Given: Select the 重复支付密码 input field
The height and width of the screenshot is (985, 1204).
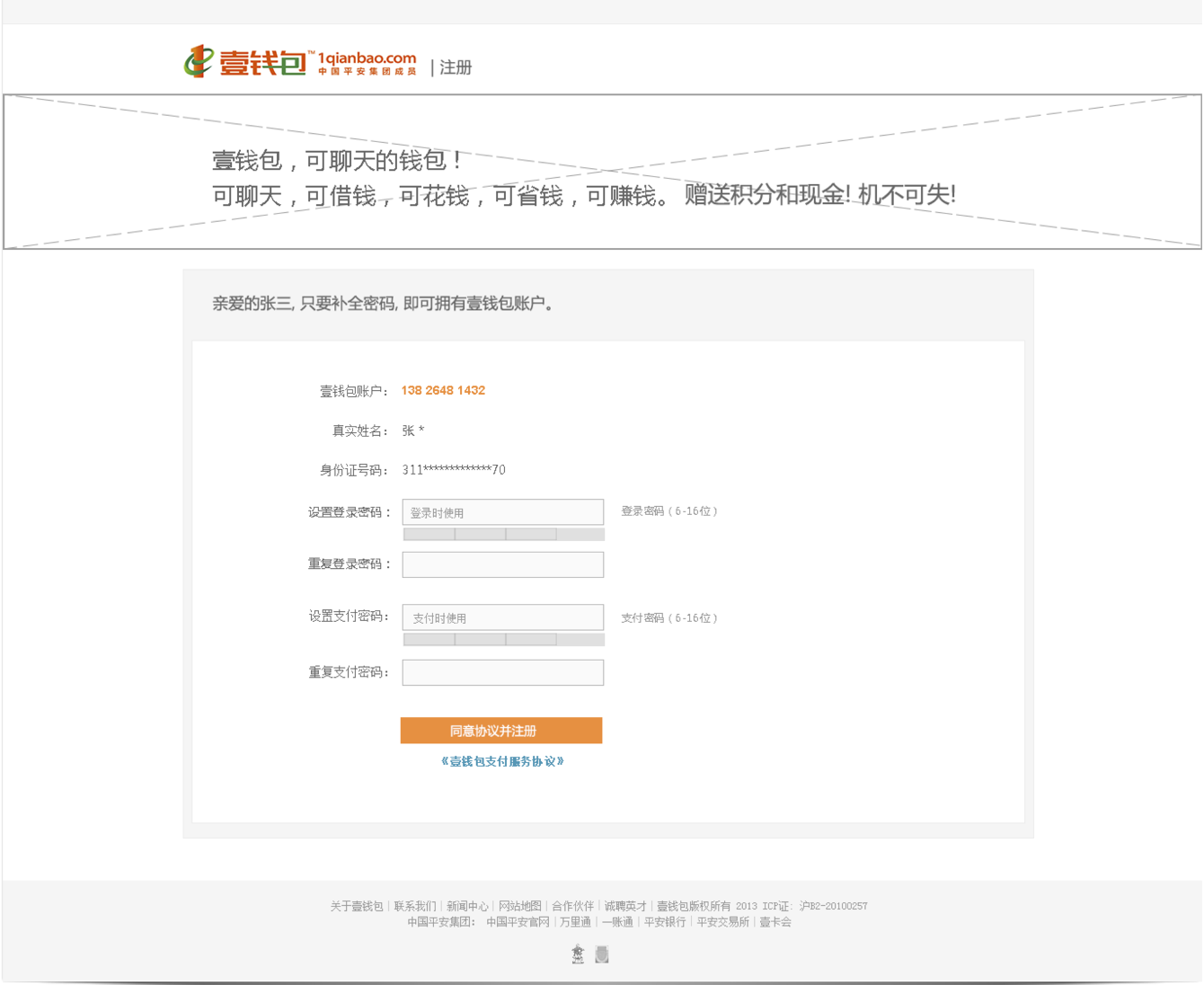Looking at the screenshot, I should pyautogui.click(x=502, y=672).
